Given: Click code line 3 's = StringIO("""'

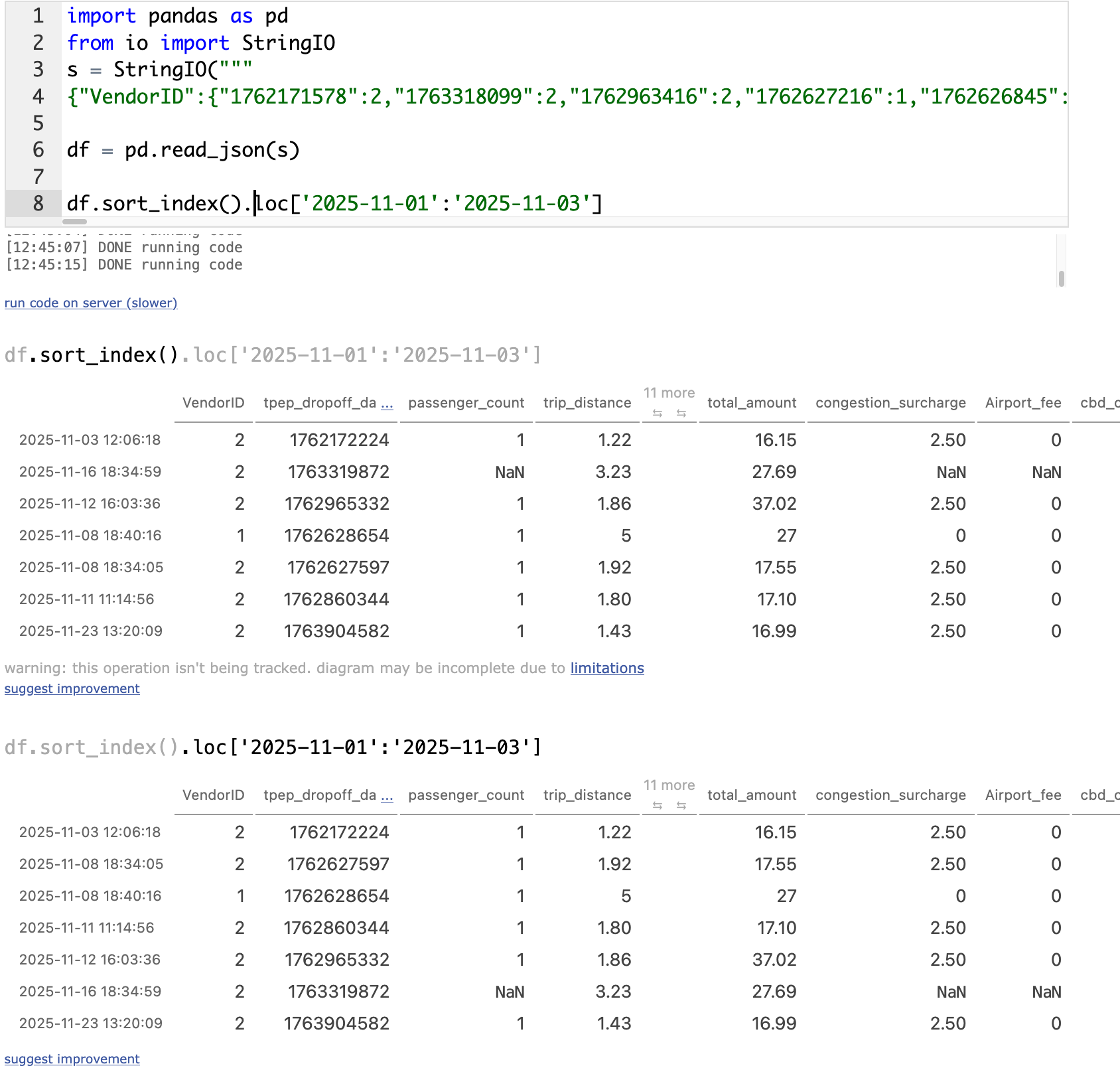Looking at the screenshot, I should point(159,70).
